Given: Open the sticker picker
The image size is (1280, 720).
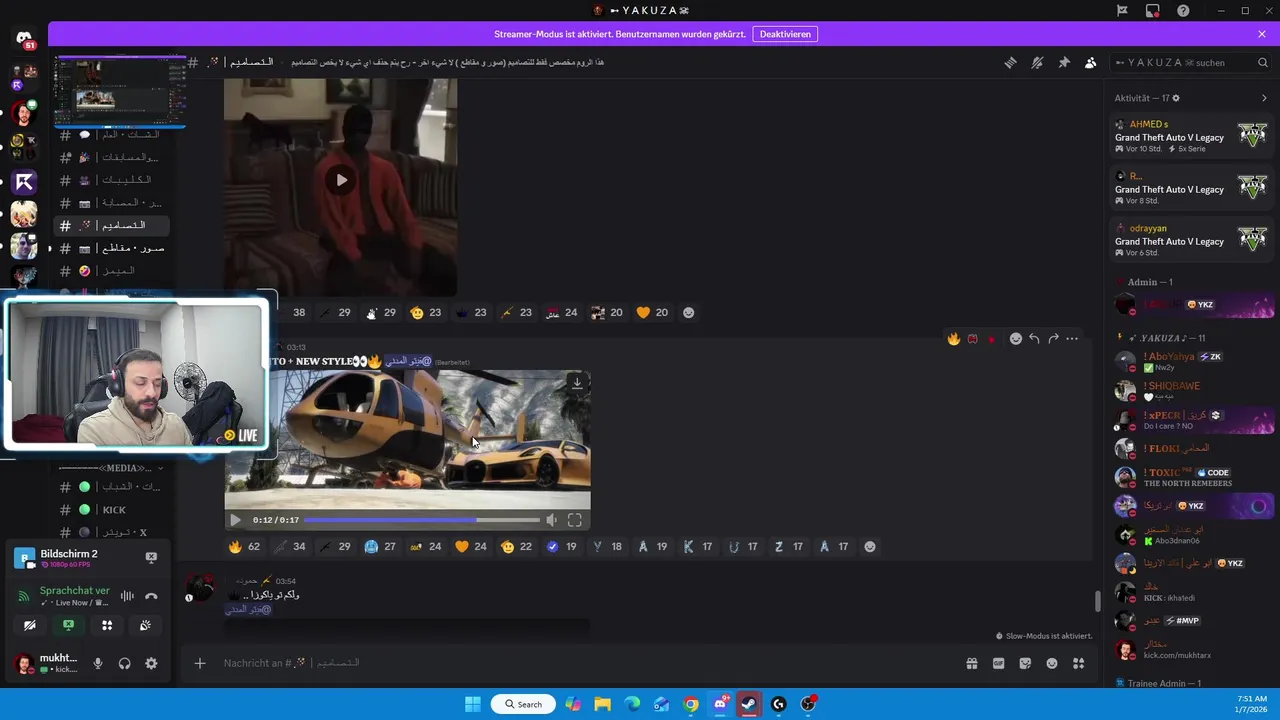Looking at the screenshot, I should pos(1025,663).
